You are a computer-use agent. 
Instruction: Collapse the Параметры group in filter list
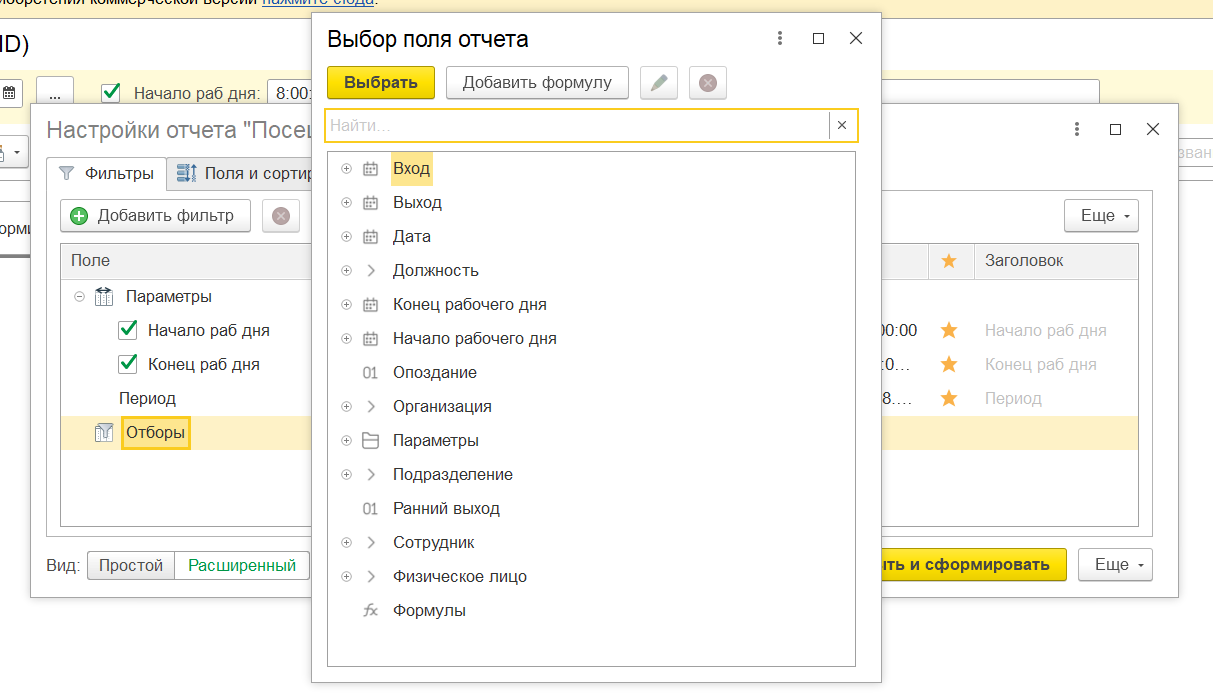pyautogui.click(x=80, y=297)
